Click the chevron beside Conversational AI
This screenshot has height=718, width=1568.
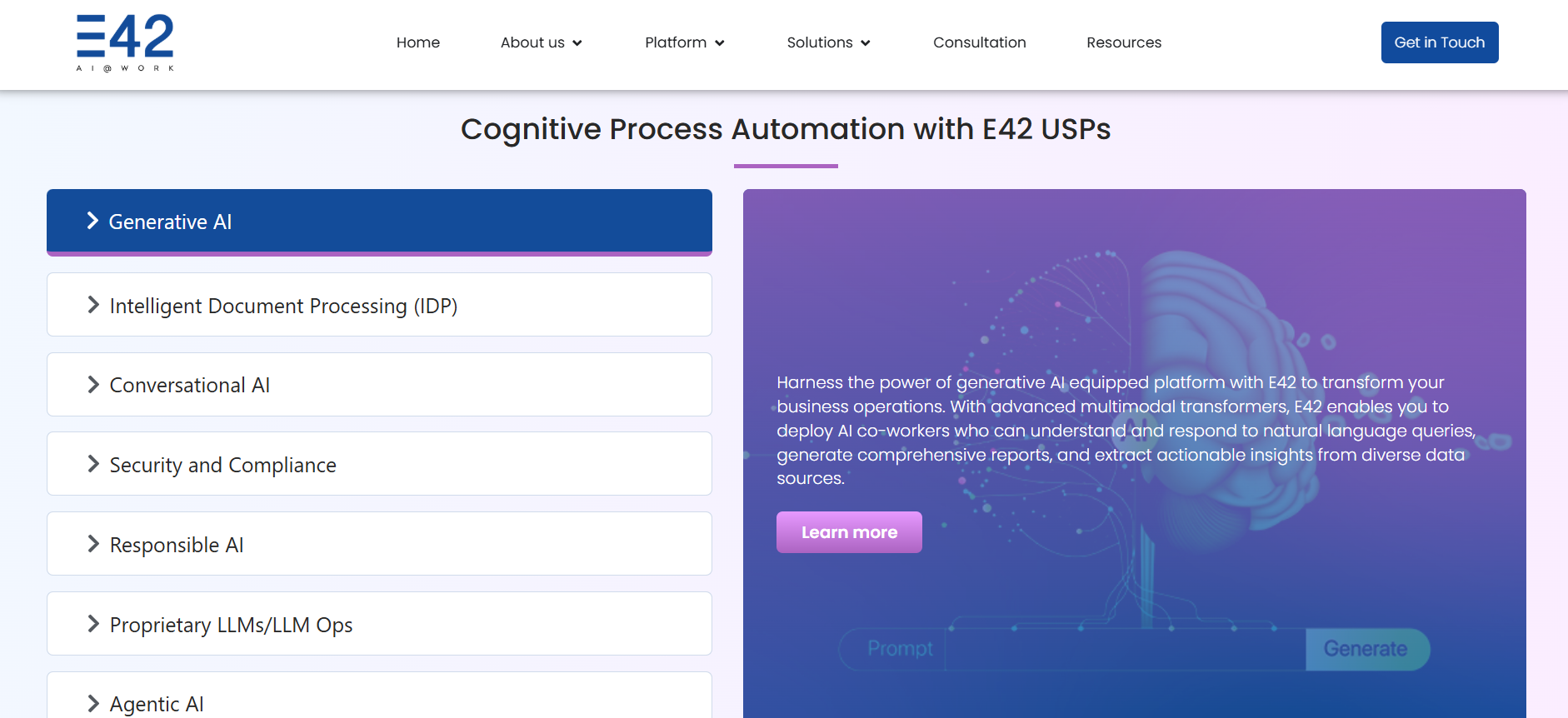coord(93,384)
